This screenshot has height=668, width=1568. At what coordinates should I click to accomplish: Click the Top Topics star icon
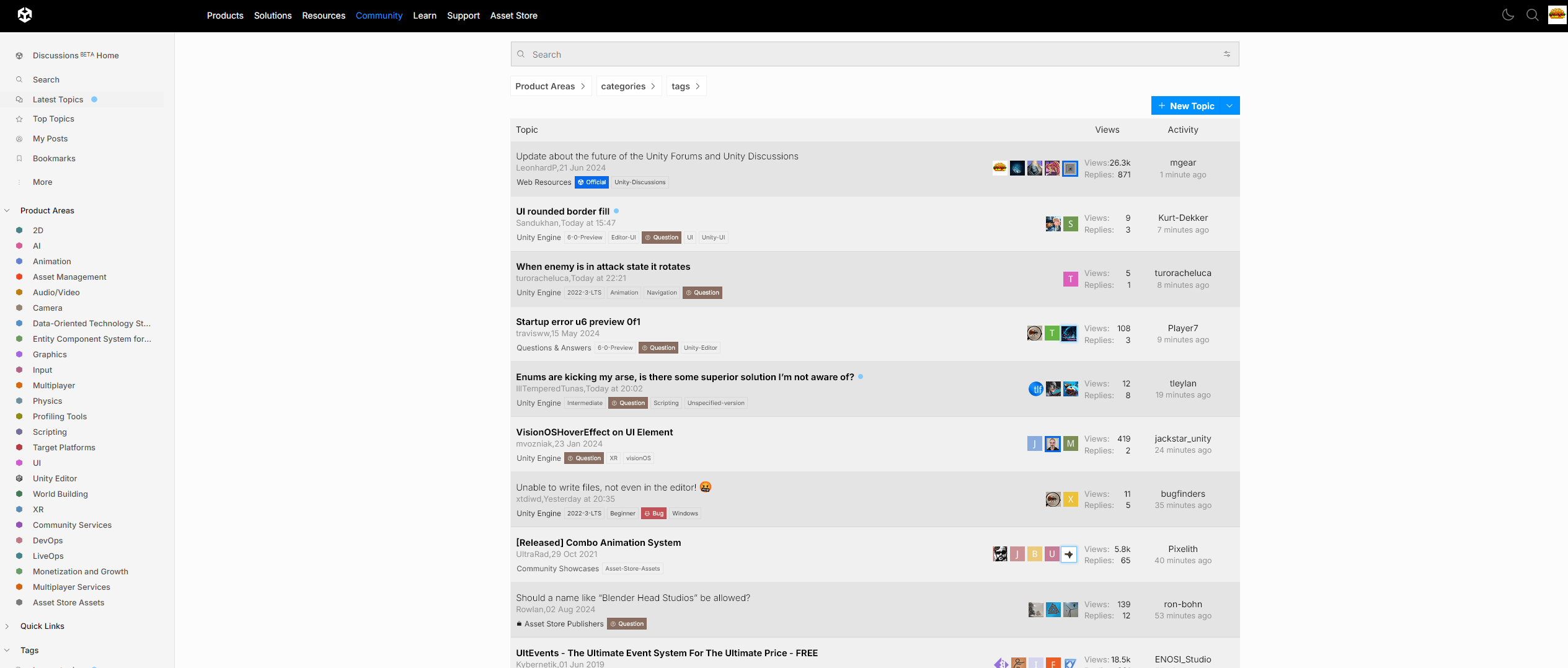19,119
